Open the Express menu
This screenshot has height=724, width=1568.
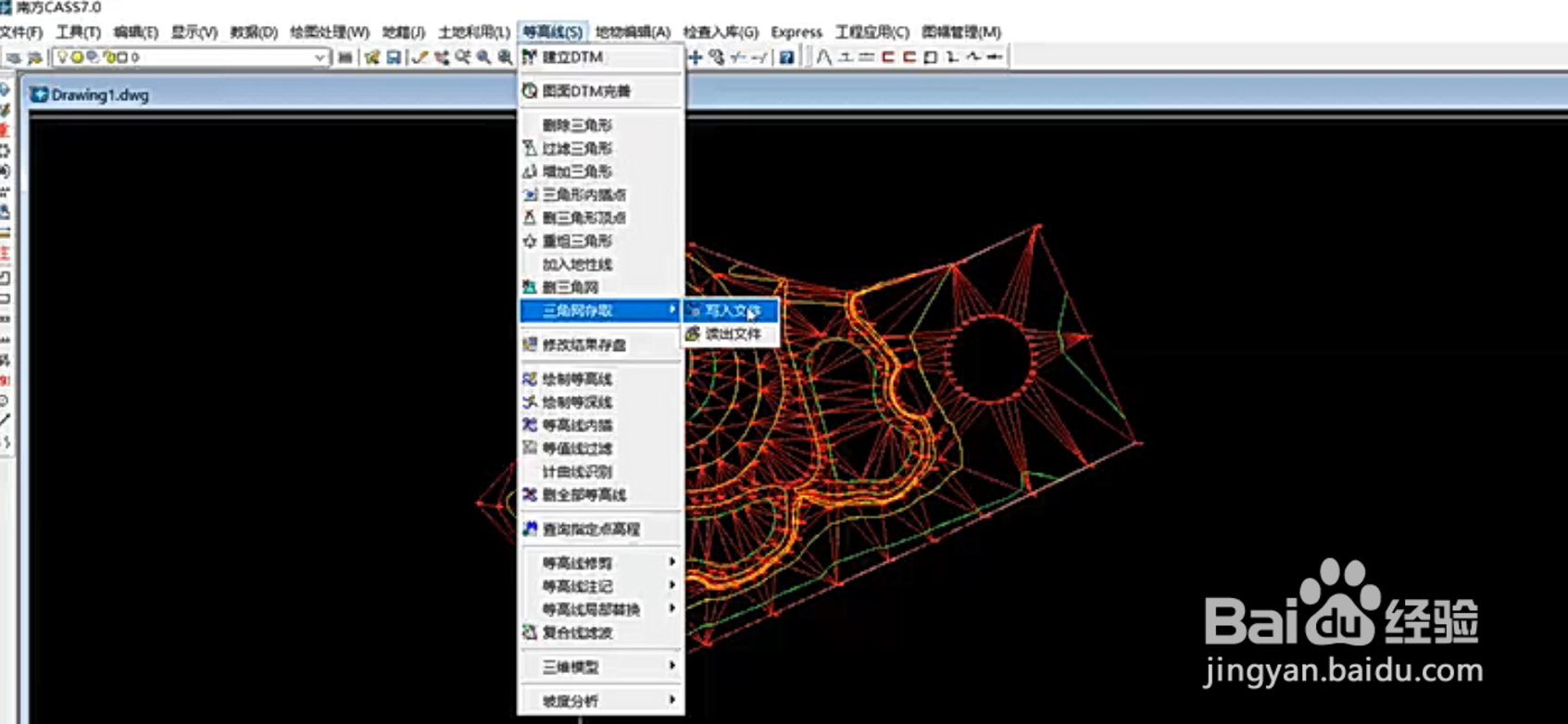pyautogui.click(x=797, y=31)
